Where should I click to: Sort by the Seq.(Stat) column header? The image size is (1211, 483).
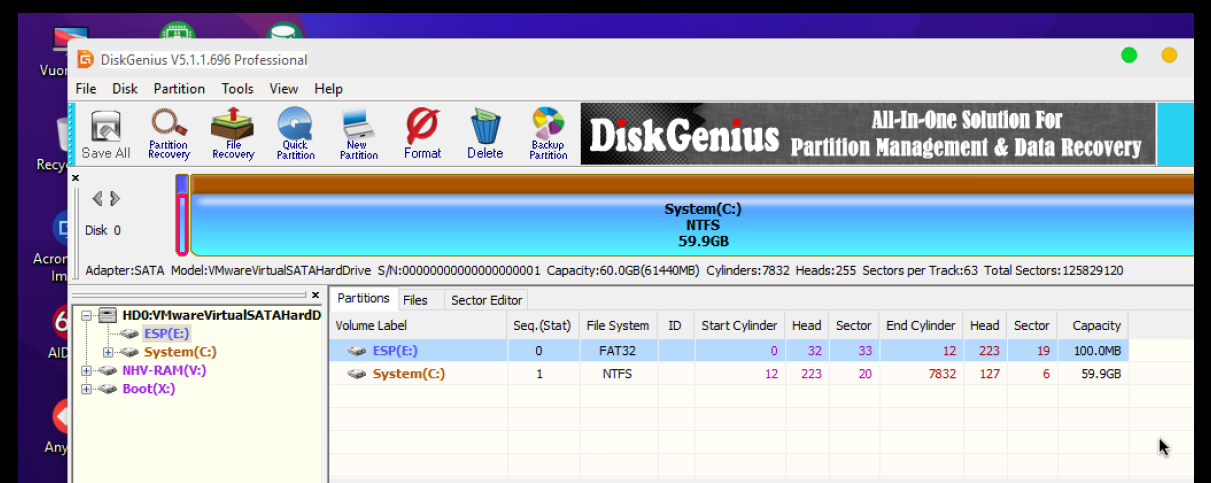click(x=542, y=325)
